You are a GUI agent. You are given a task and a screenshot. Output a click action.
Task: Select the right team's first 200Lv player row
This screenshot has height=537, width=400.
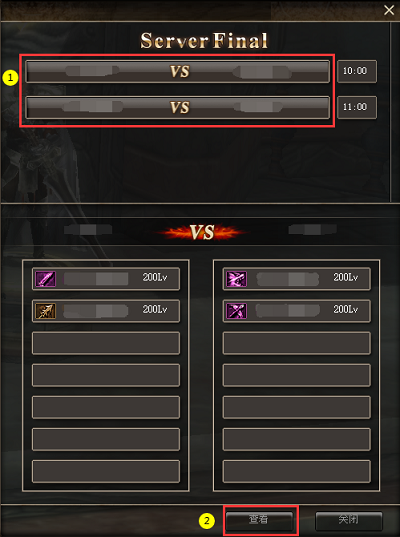297,279
